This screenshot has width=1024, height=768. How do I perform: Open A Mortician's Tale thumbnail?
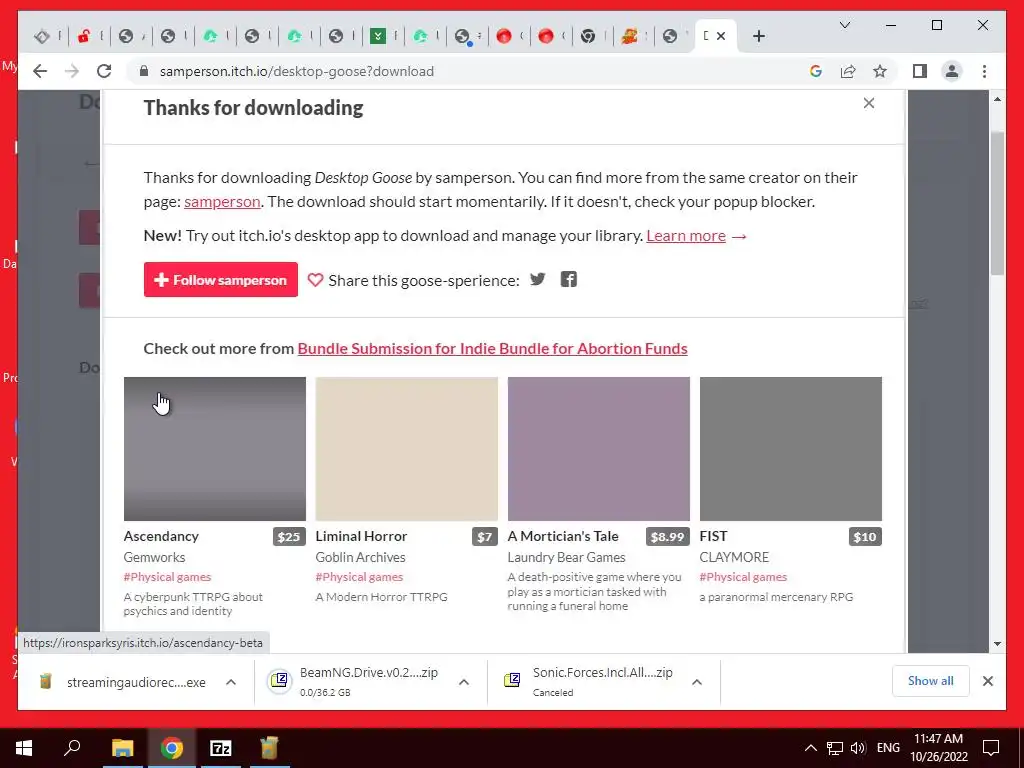click(599, 449)
